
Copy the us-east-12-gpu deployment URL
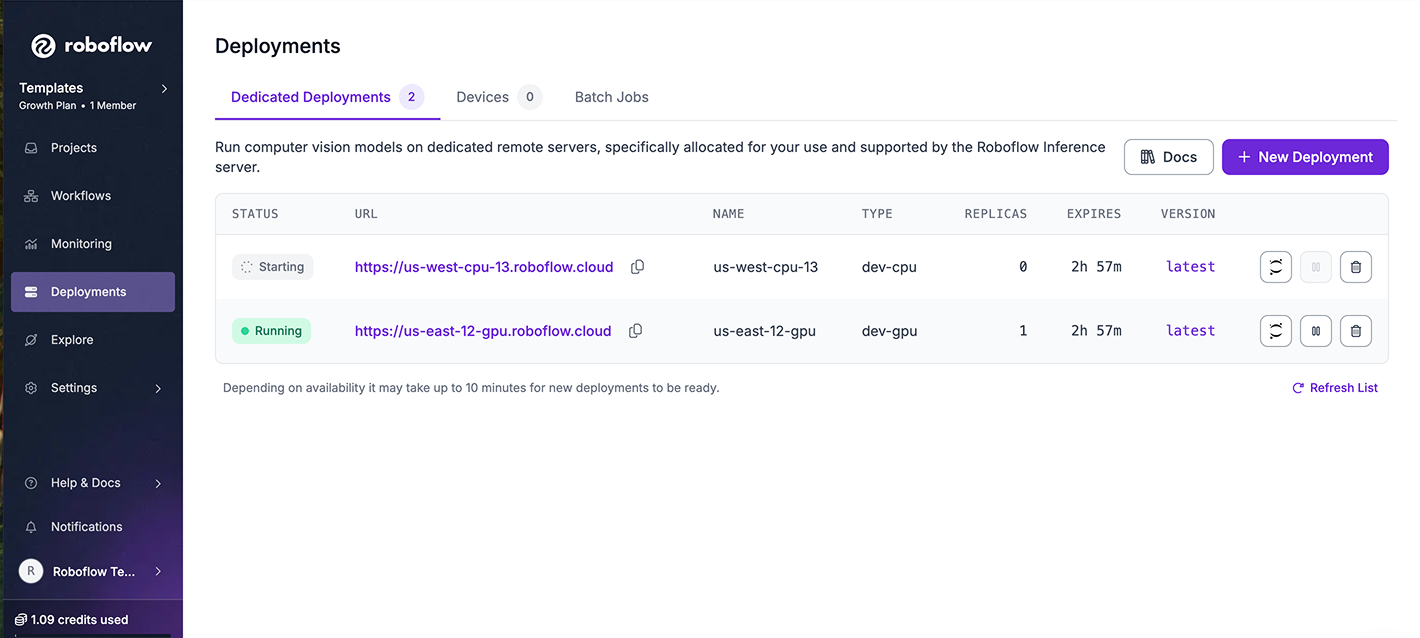click(x=635, y=331)
